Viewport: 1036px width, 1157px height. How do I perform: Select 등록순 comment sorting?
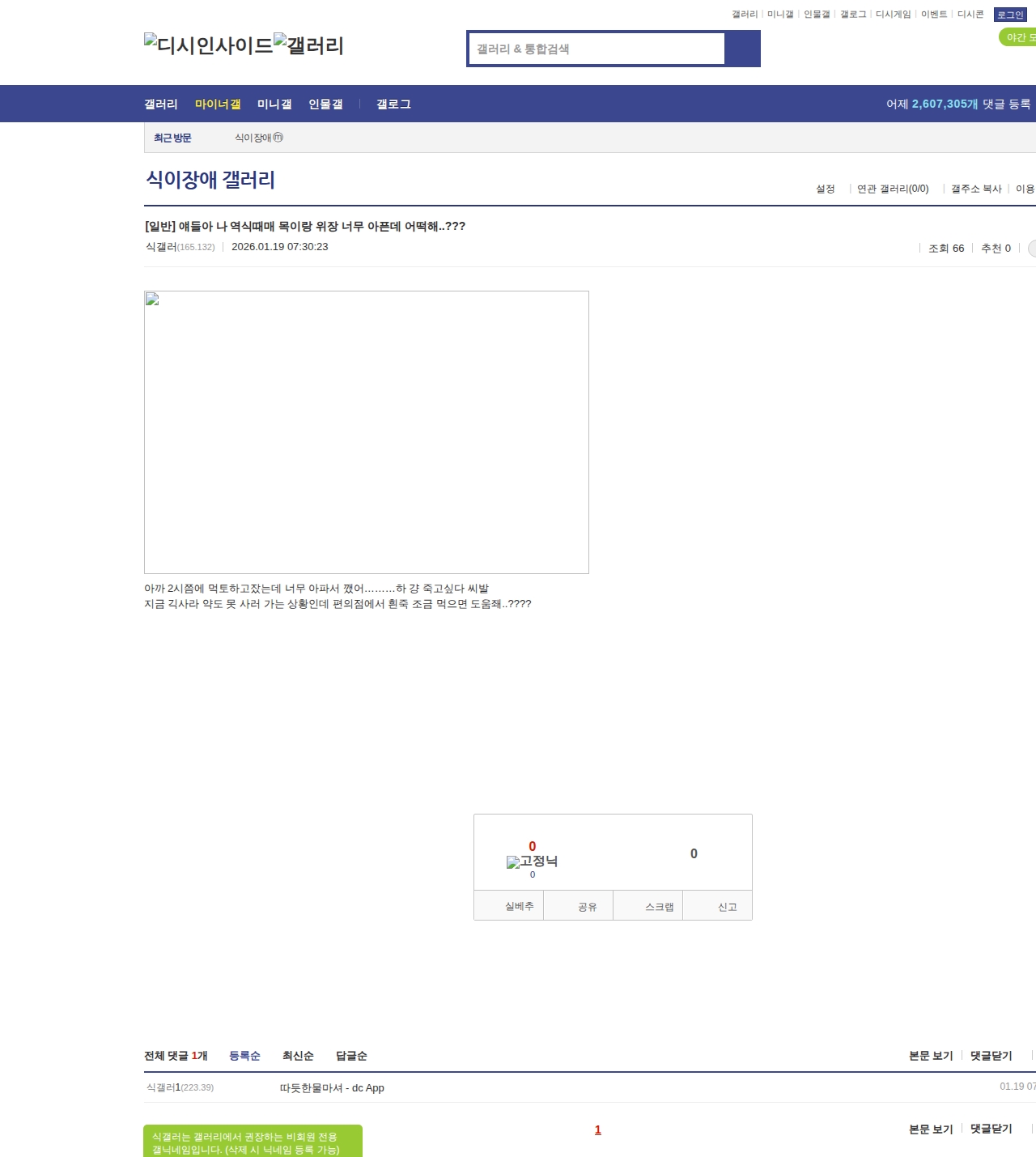pyautogui.click(x=245, y=1056)
